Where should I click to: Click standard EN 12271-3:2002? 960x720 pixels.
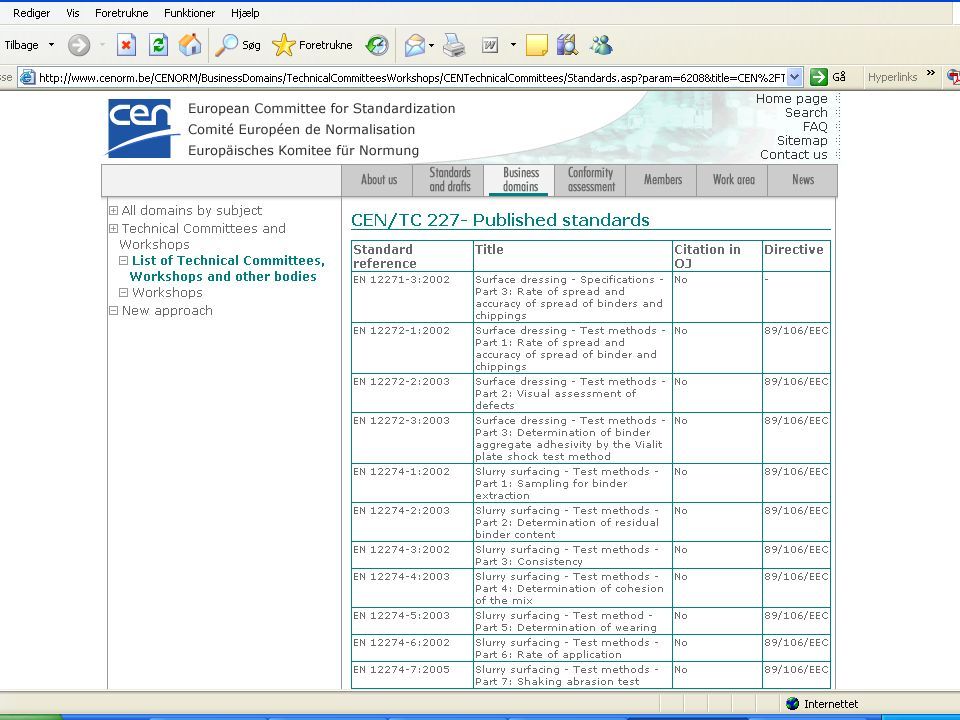coord(402,280)
